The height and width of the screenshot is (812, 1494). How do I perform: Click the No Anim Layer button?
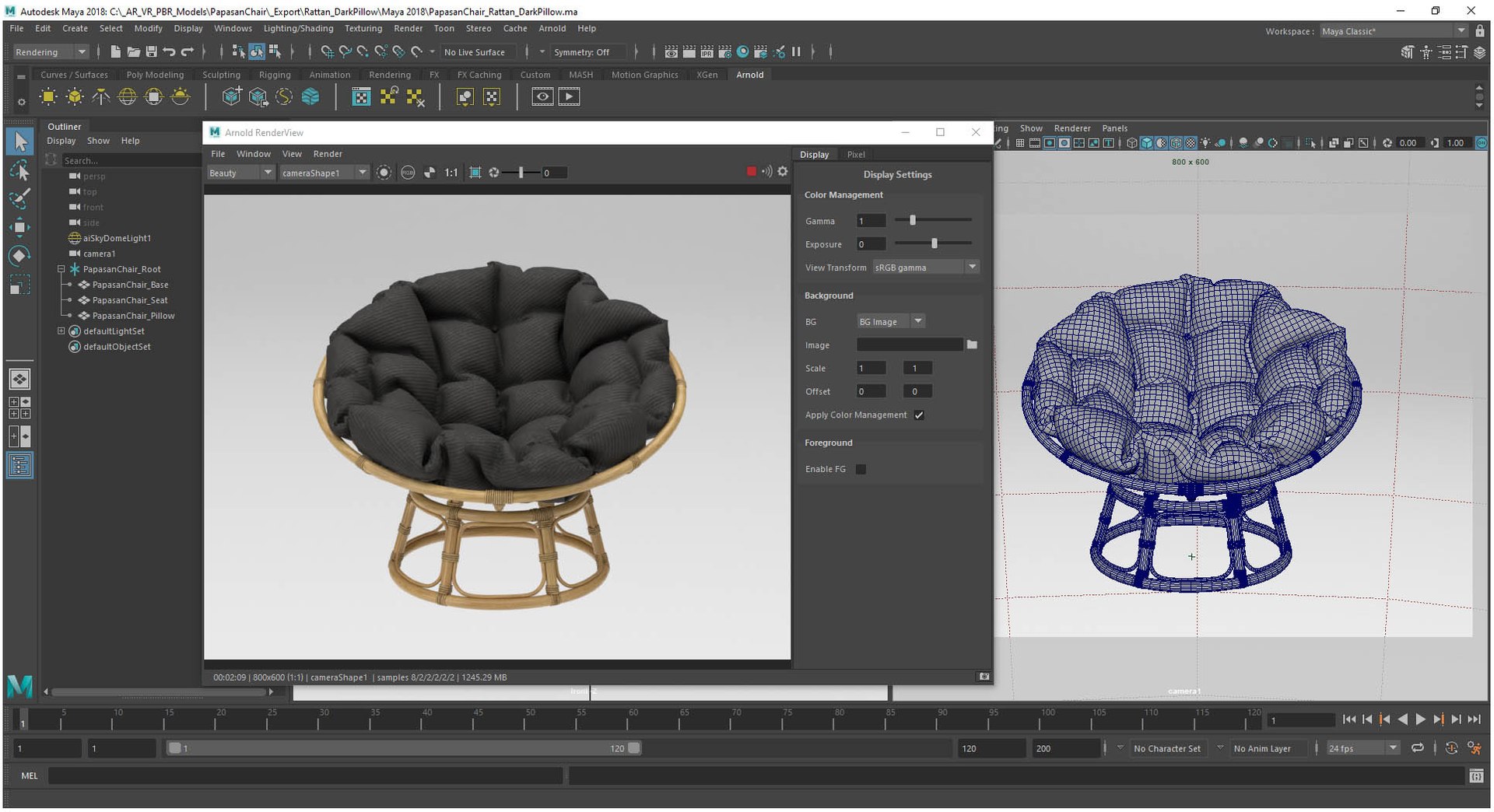pos(1262,748)
